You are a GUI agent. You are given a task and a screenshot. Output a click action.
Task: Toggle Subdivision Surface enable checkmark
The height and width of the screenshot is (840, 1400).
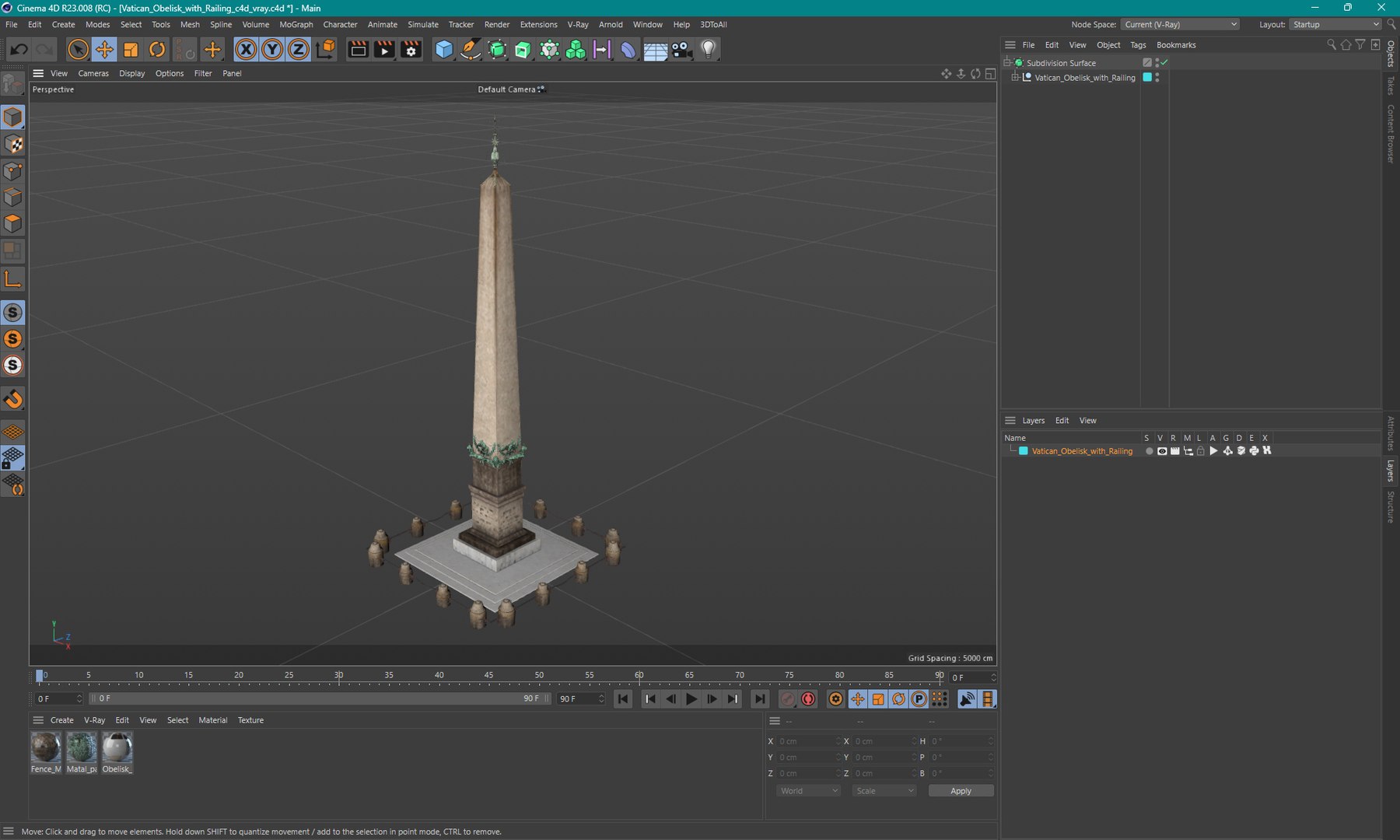point(1164,62)
